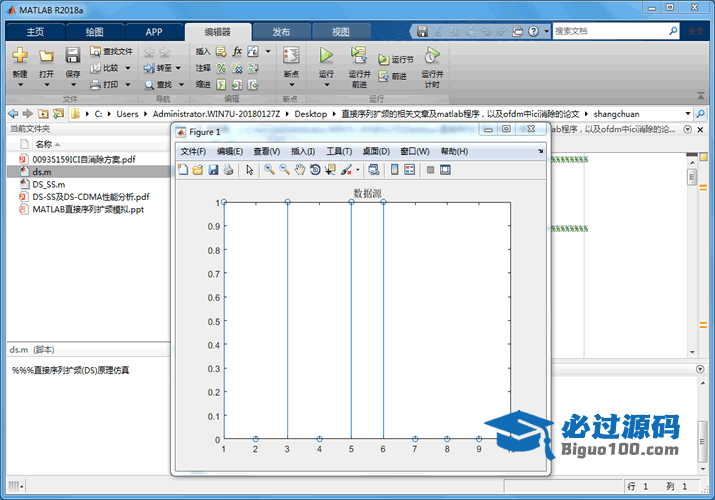Toggle Link Plot tool in Figure 1 toolbar
The height and width of the screenshot is (500, 715).
click(374, 170)
